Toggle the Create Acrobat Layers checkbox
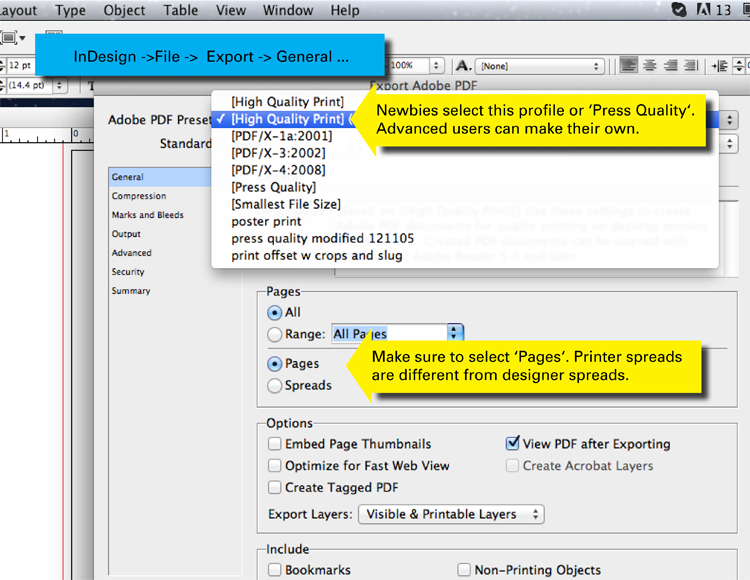The width and height of the screenshot is (750, 580). [x=512, y=465]
